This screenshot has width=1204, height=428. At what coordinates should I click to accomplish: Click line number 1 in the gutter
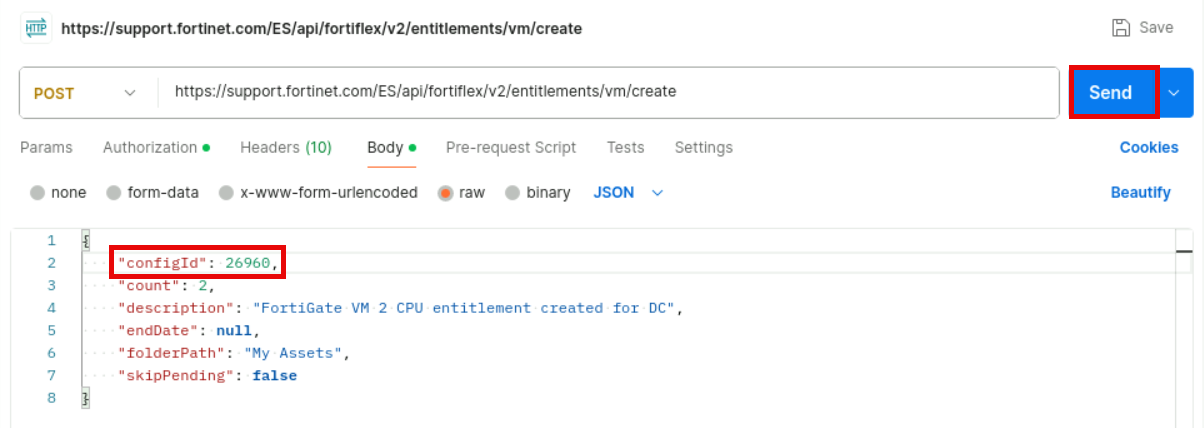point(51,240)
